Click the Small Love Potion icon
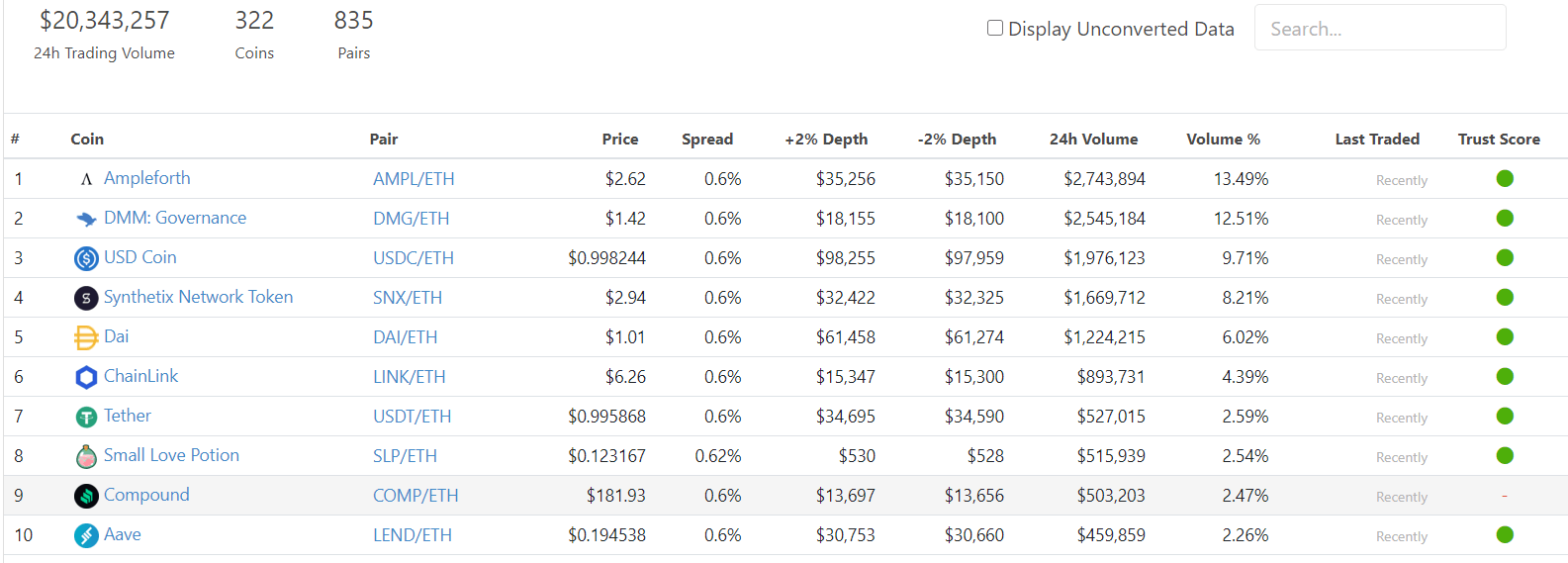 [86, 456]
